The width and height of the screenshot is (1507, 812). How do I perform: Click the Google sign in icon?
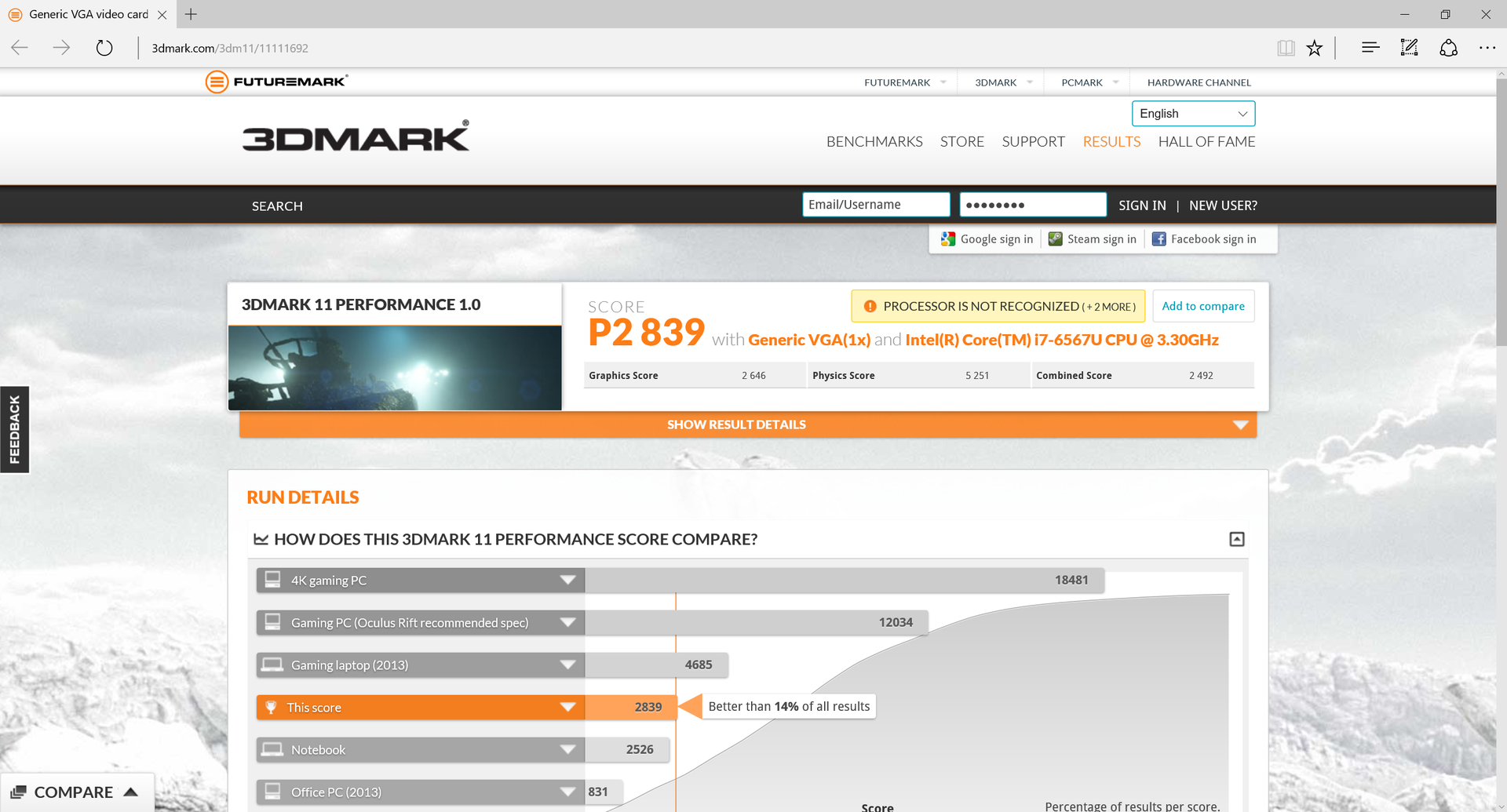pyautogui.click(x=948, y=239)
